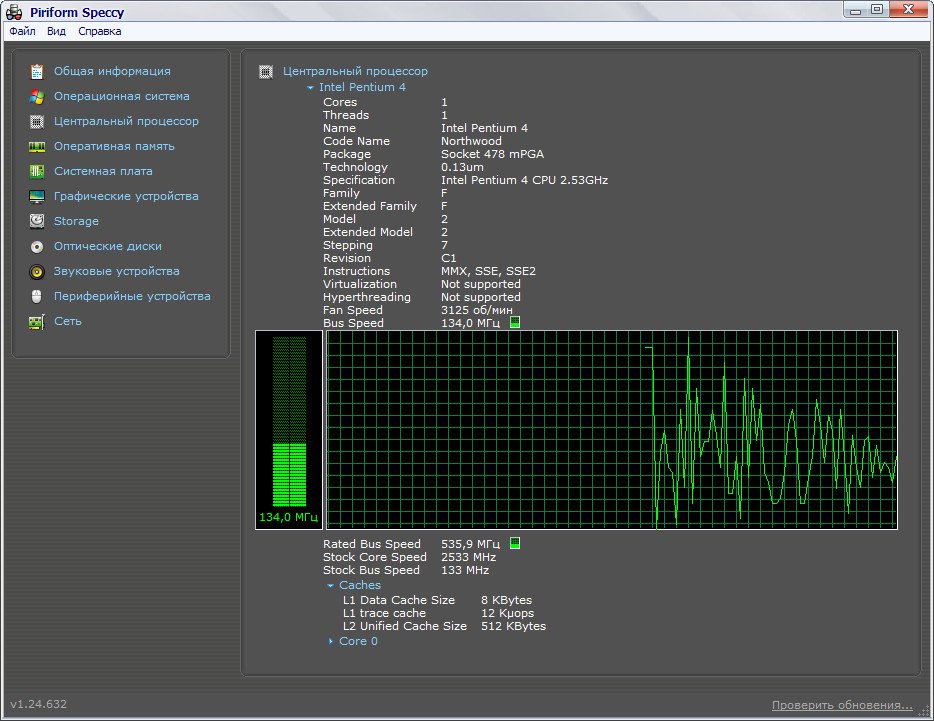
Task: Click the L1 Data Cache Size value 8 KBytes
Action: click(507, 600)
